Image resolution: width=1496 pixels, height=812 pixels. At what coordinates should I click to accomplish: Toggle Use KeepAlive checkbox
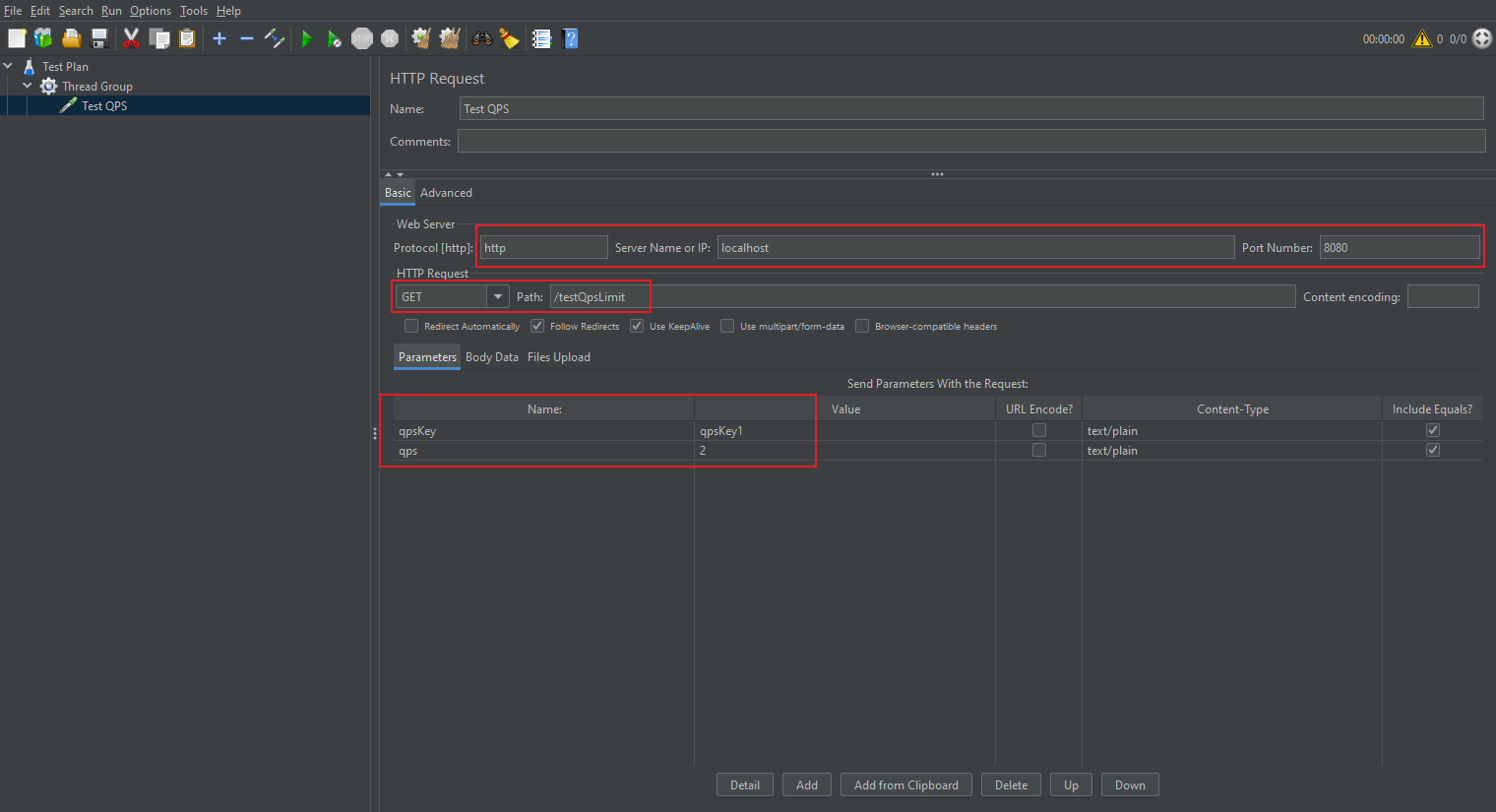pyautogui.click(x=637, y=326)
